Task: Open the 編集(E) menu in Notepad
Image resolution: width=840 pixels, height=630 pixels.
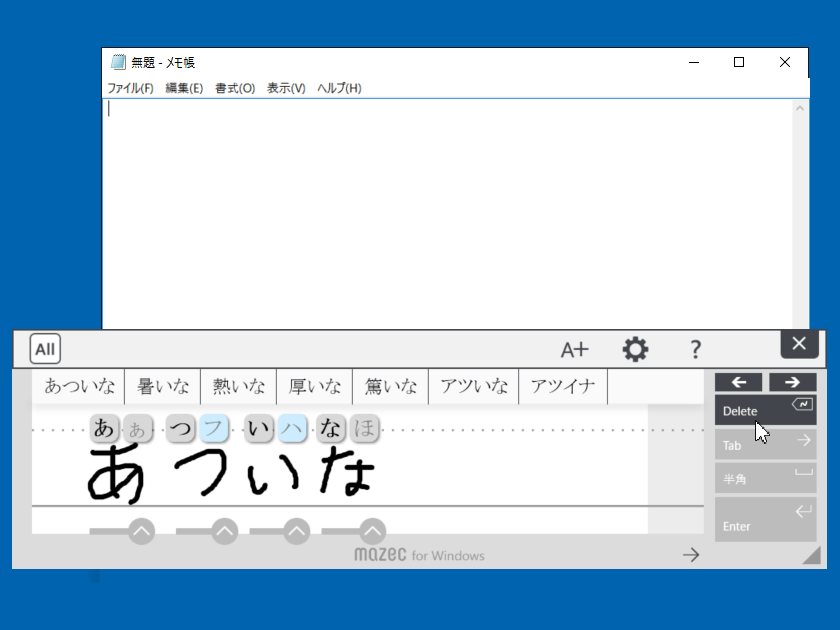Action: click(x=184, y=88)
